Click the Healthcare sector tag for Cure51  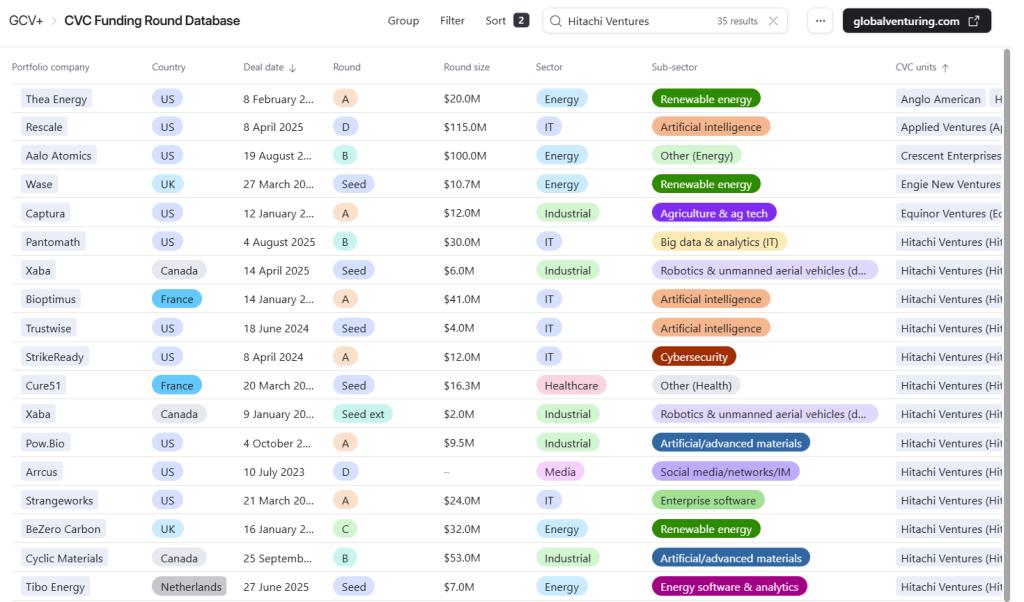[x=571, y=386]
